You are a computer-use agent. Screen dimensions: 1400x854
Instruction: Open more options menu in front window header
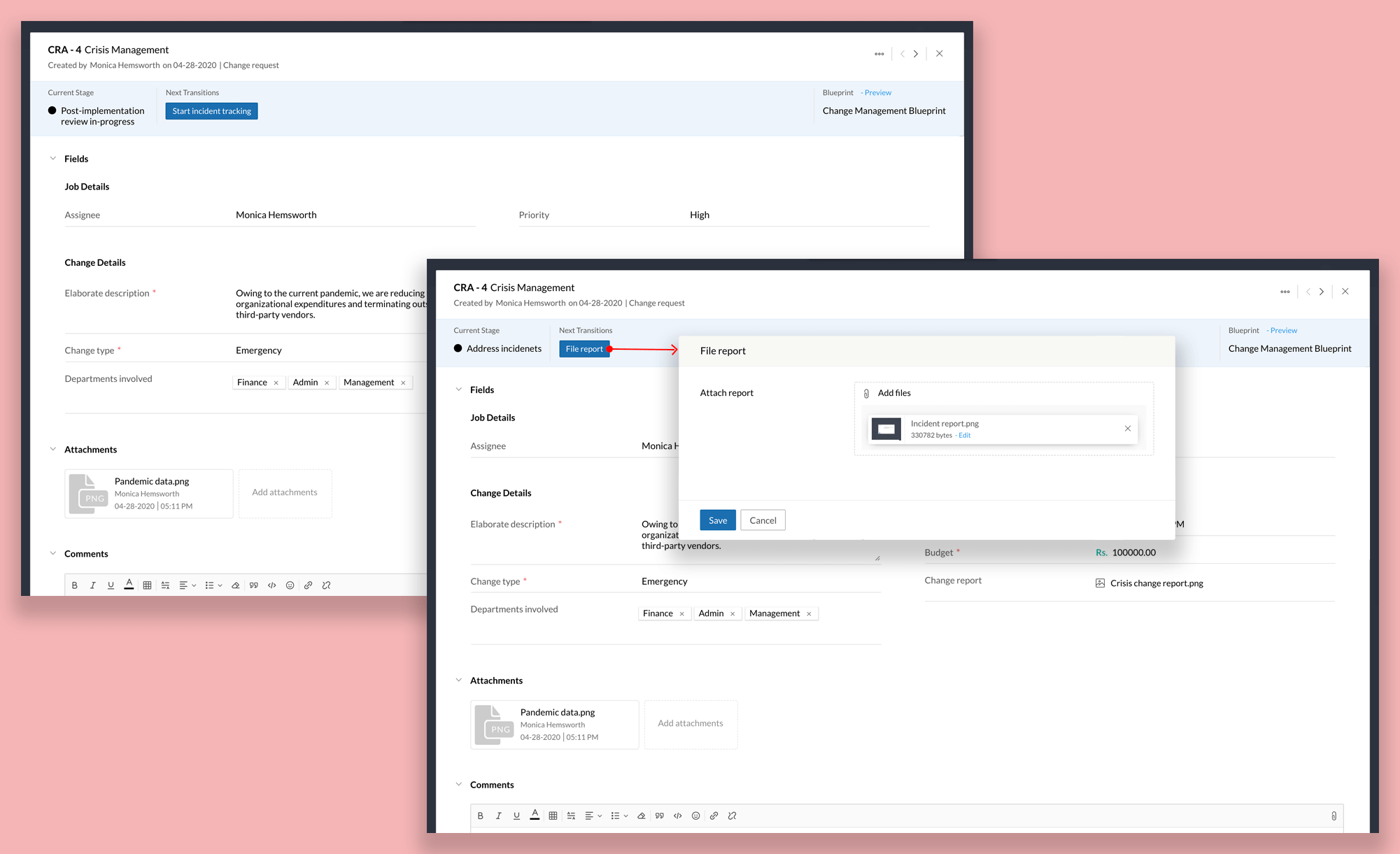[x=1285, y=292]
